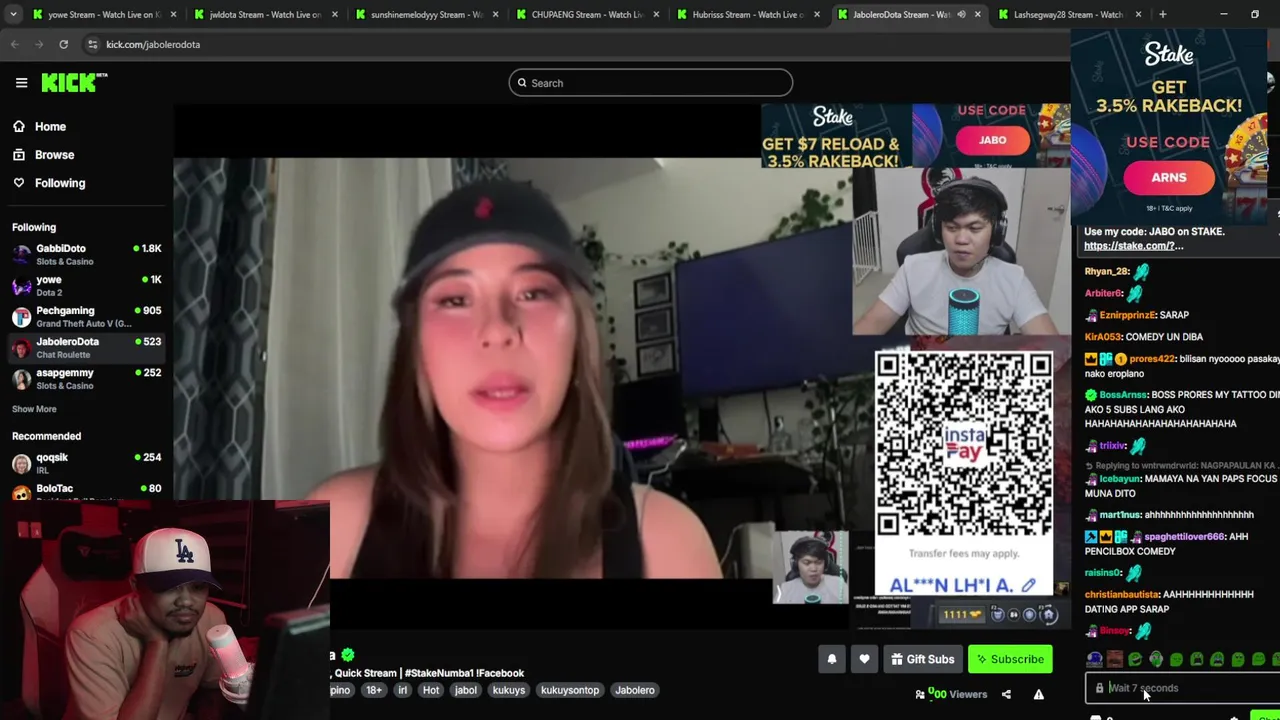Go to Home in sidebar

(x=50, y=127)
